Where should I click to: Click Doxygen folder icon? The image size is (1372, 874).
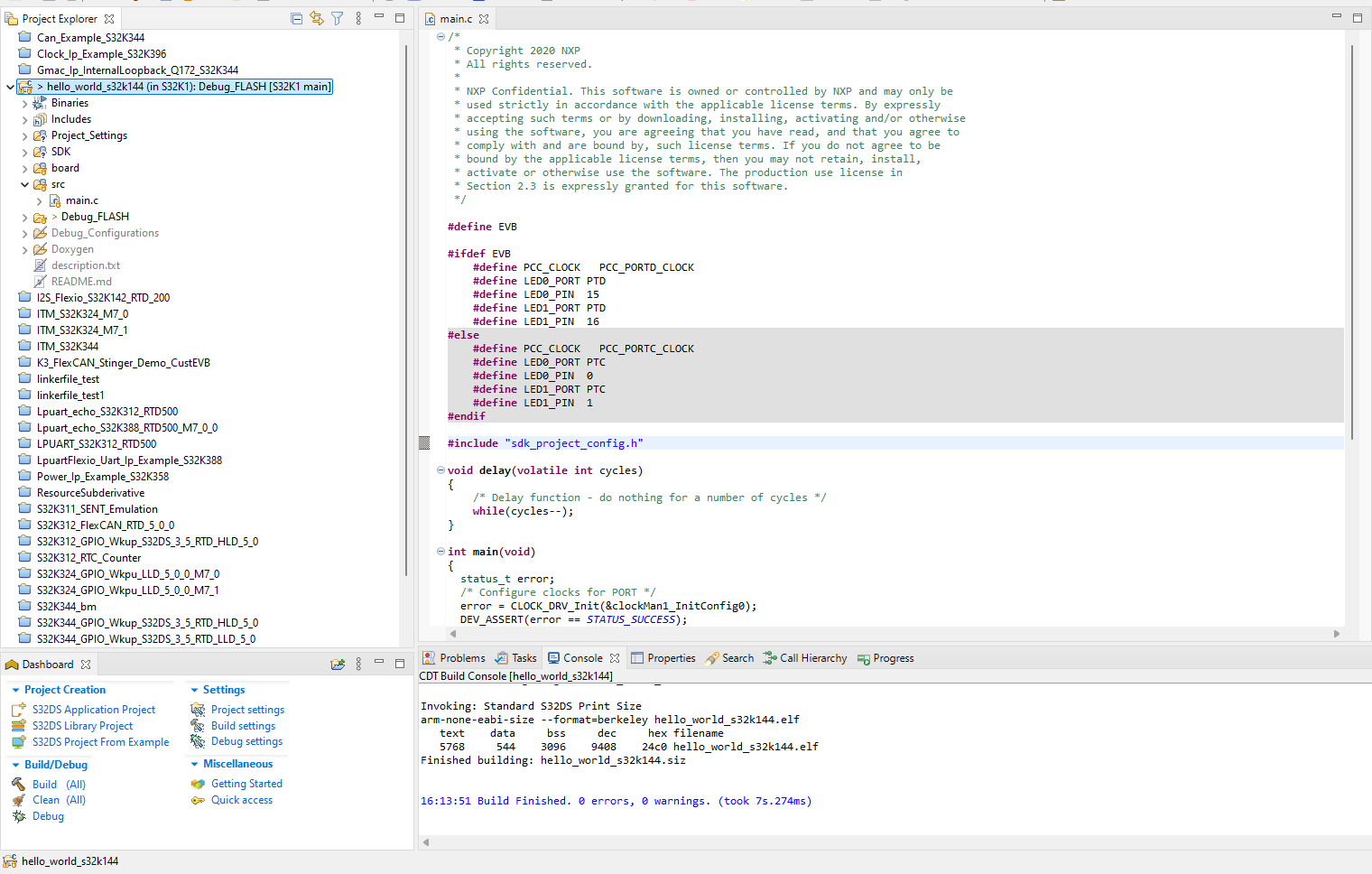[40, 249]
